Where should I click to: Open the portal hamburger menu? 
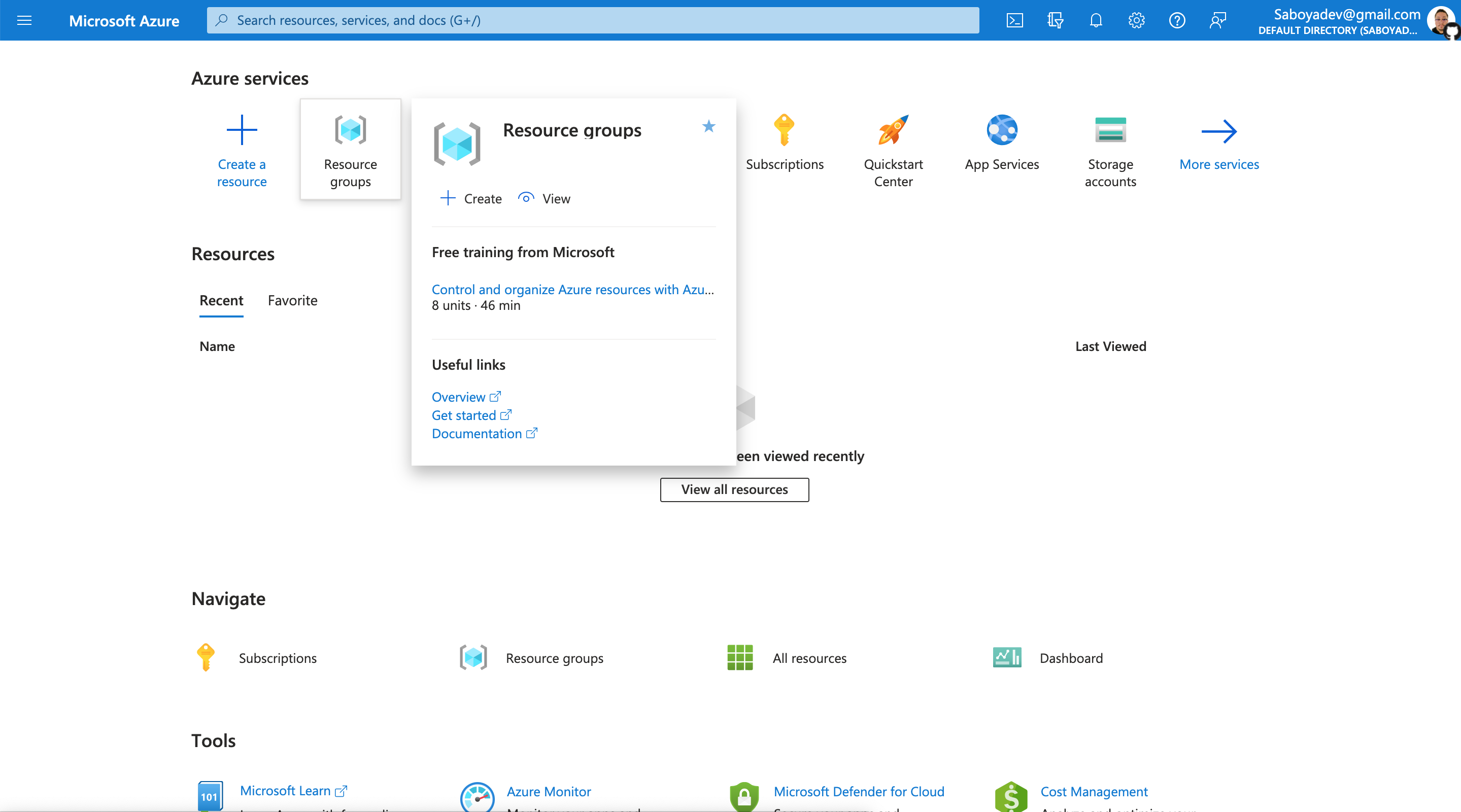tap(24, 20)
